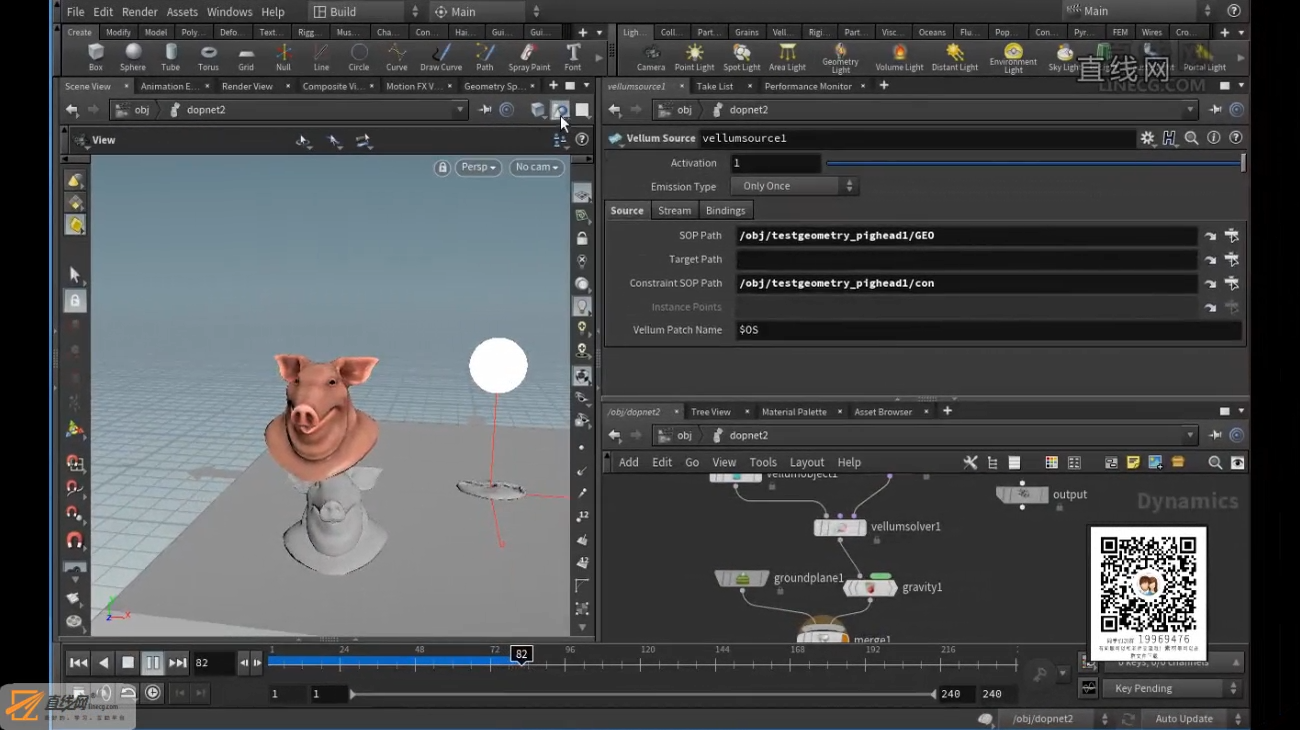
Task: Adjust the Activation slider
Action: (1033, 163)
